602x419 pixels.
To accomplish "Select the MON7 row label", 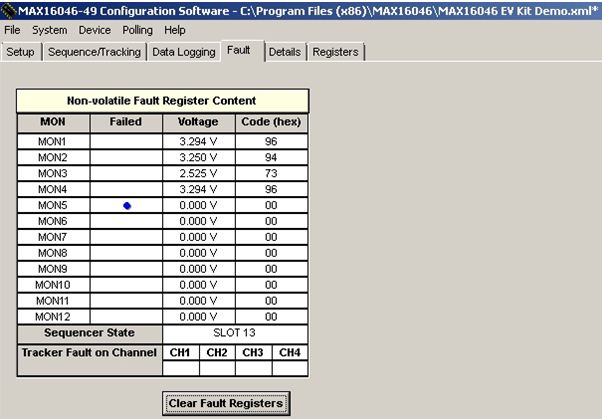I will coord(53,237).
